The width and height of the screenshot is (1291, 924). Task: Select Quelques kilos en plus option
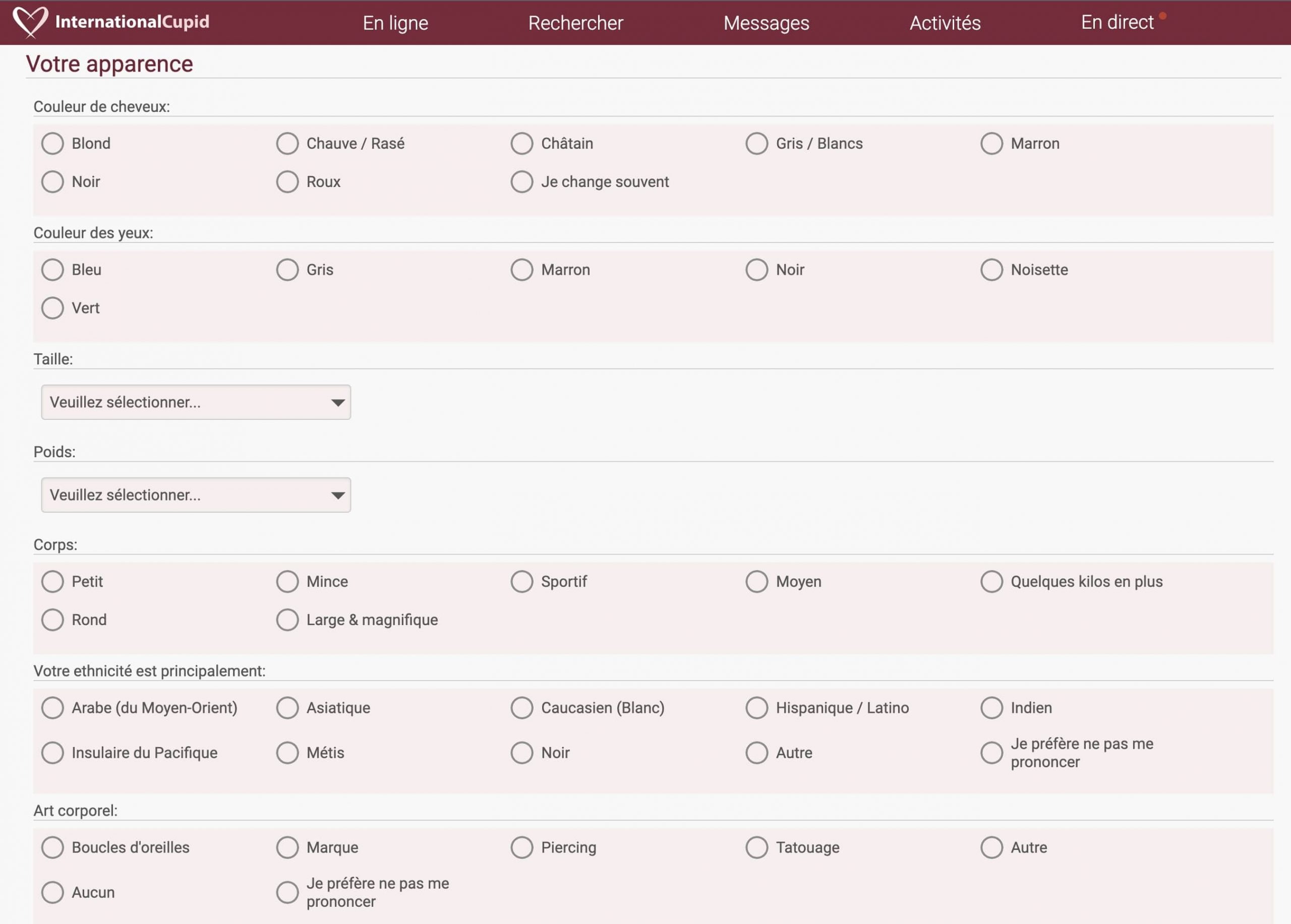click(x=991, y=582)
